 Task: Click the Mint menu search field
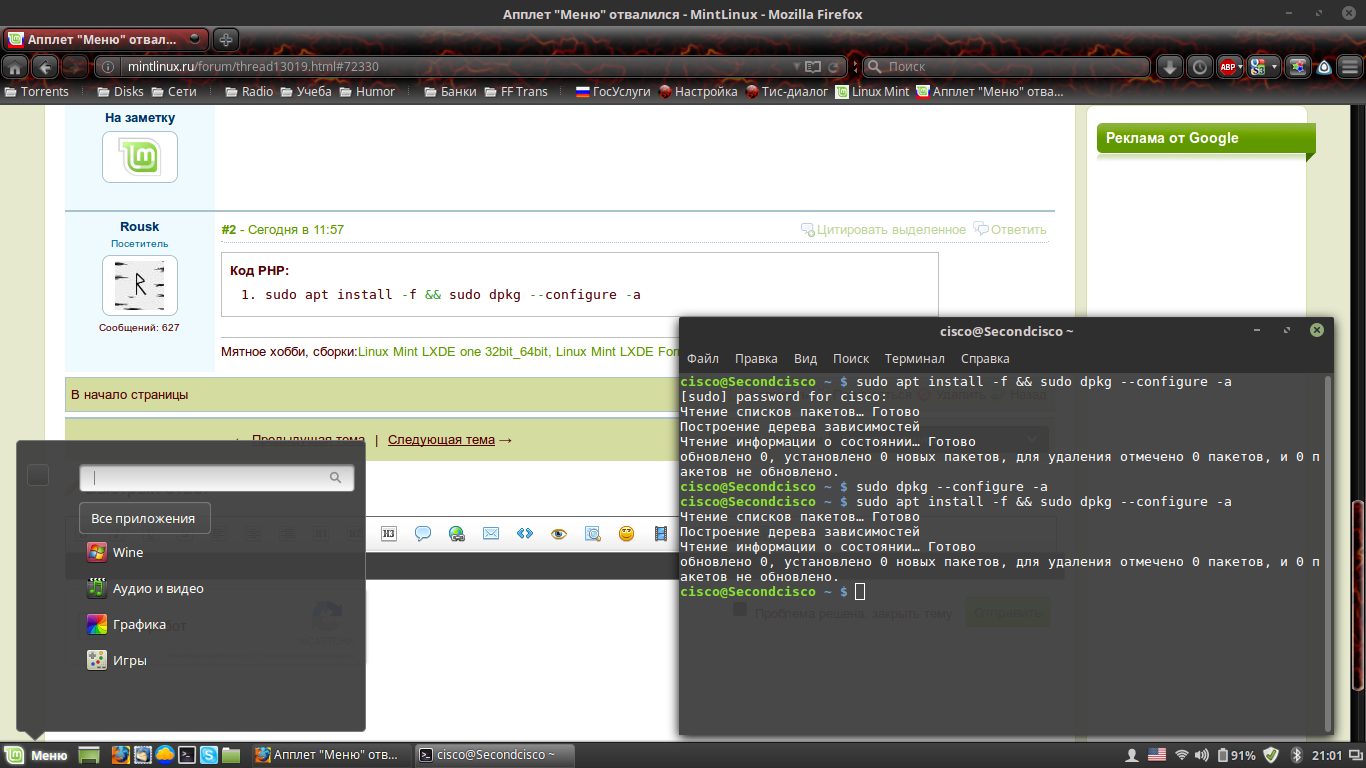210,478
